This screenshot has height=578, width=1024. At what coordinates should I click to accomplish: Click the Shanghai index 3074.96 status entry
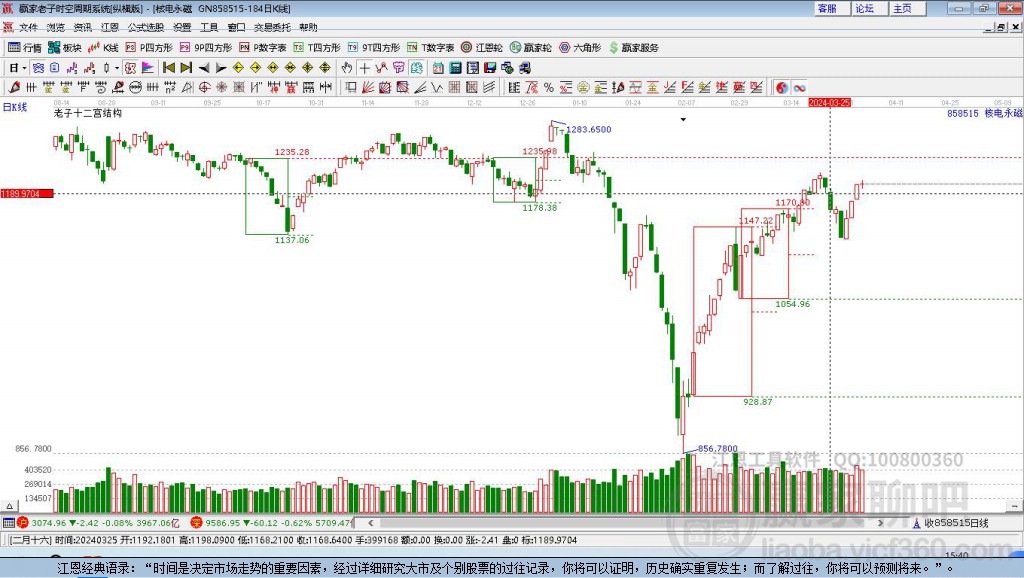[99, 523]
